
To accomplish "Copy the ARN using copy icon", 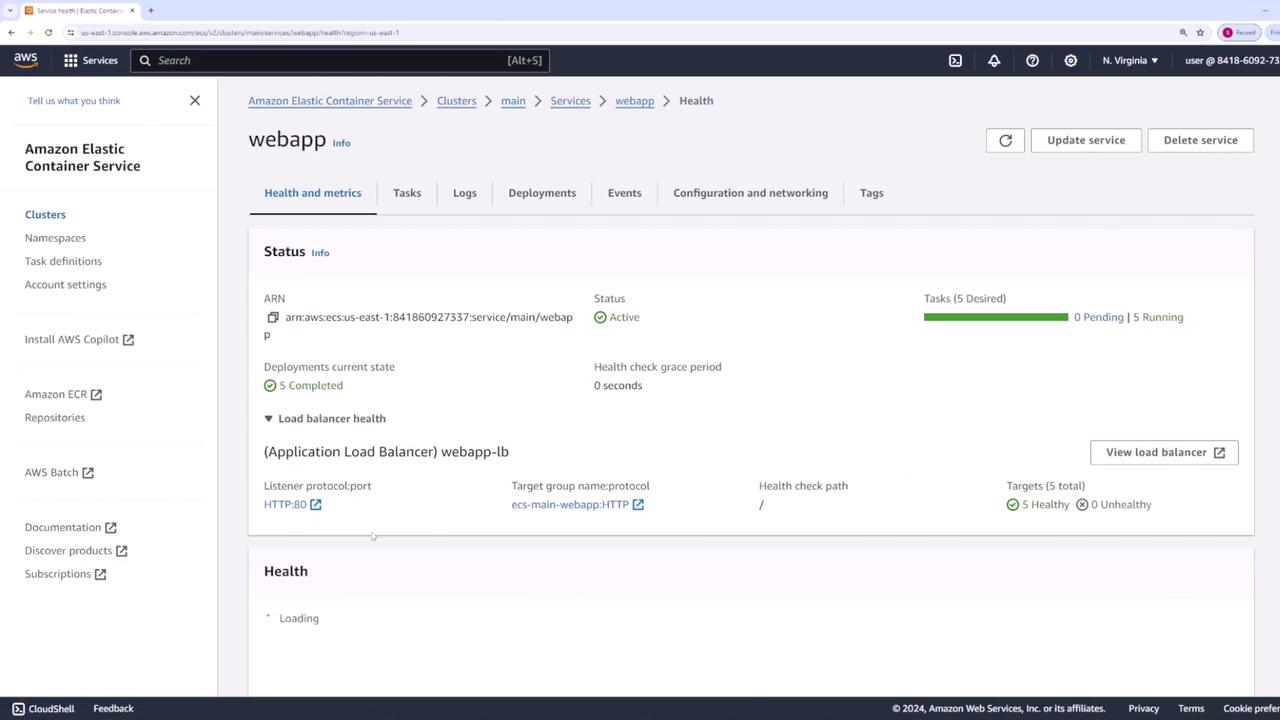I will [x=272, y=318].
